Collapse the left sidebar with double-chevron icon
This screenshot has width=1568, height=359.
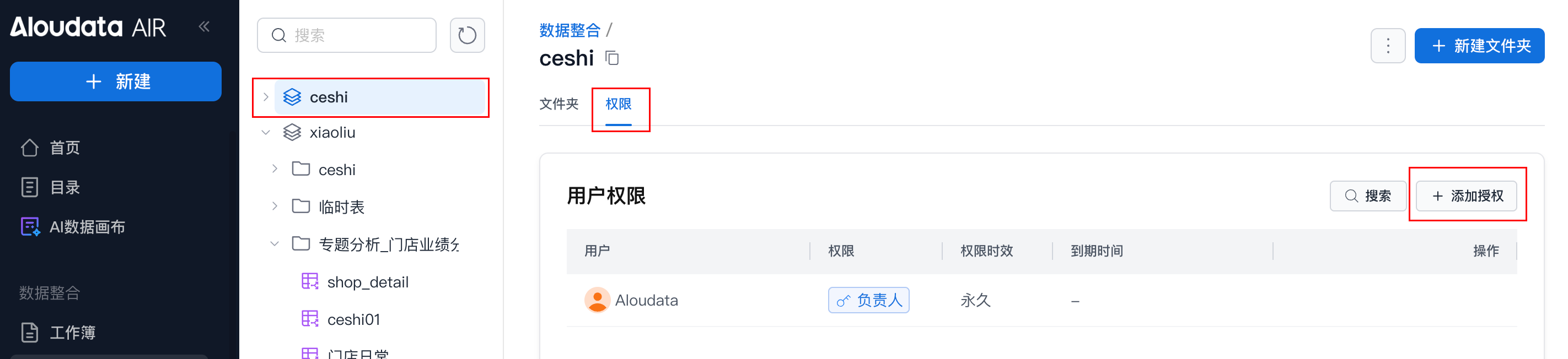(204, 26)
